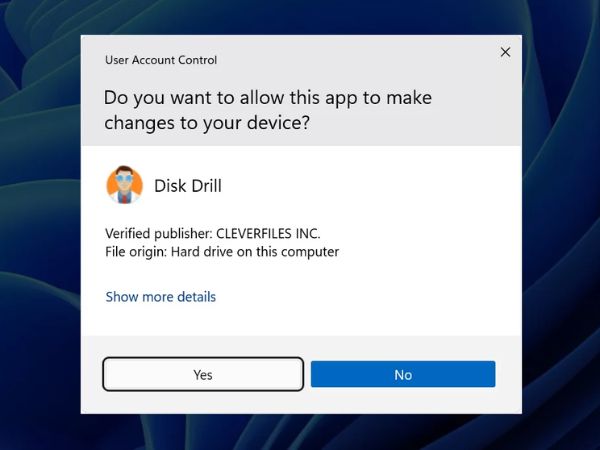Select the 'changes to your device?' heading line
This screenshot has height=450, width=600.
point(207,124)
